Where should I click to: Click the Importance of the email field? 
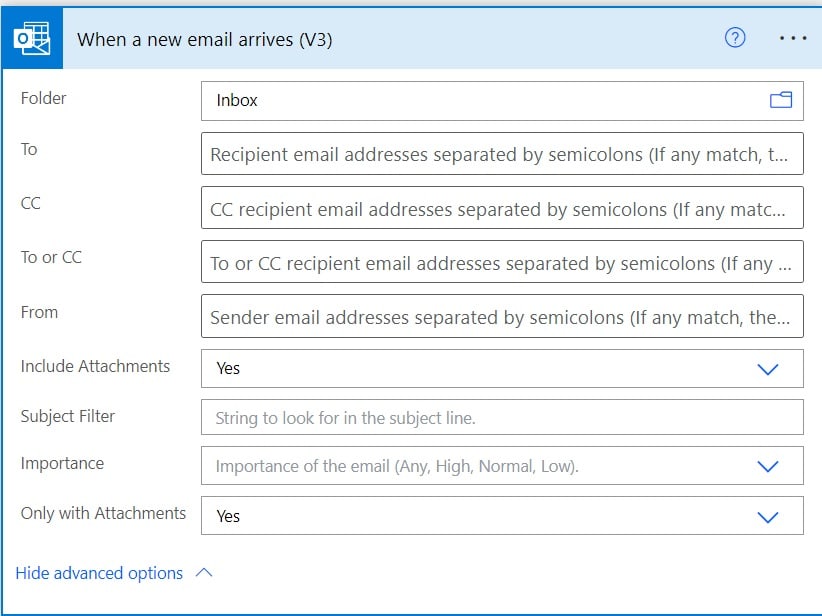pos(502,466)
